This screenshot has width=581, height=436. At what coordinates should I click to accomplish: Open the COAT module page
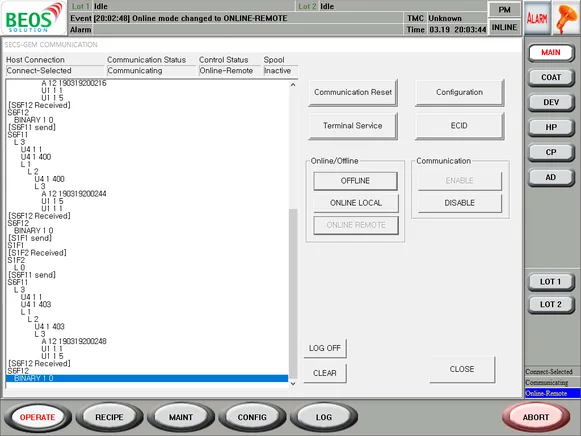tap(551, 77)
